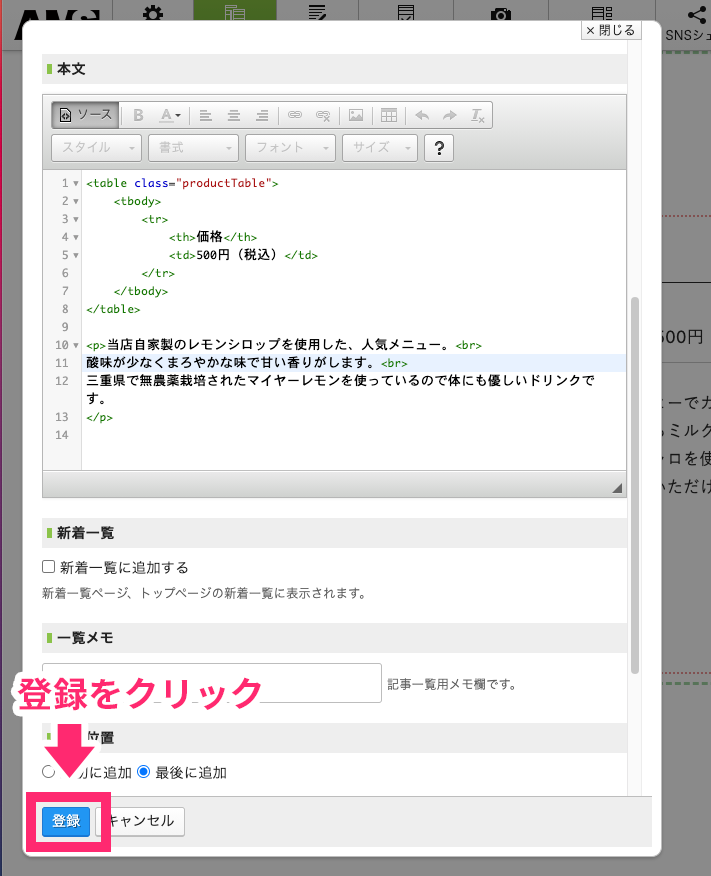The width and height of the screenshot is (711, 876).
Task: Open the スタイル dropdown
Action: 96,148
